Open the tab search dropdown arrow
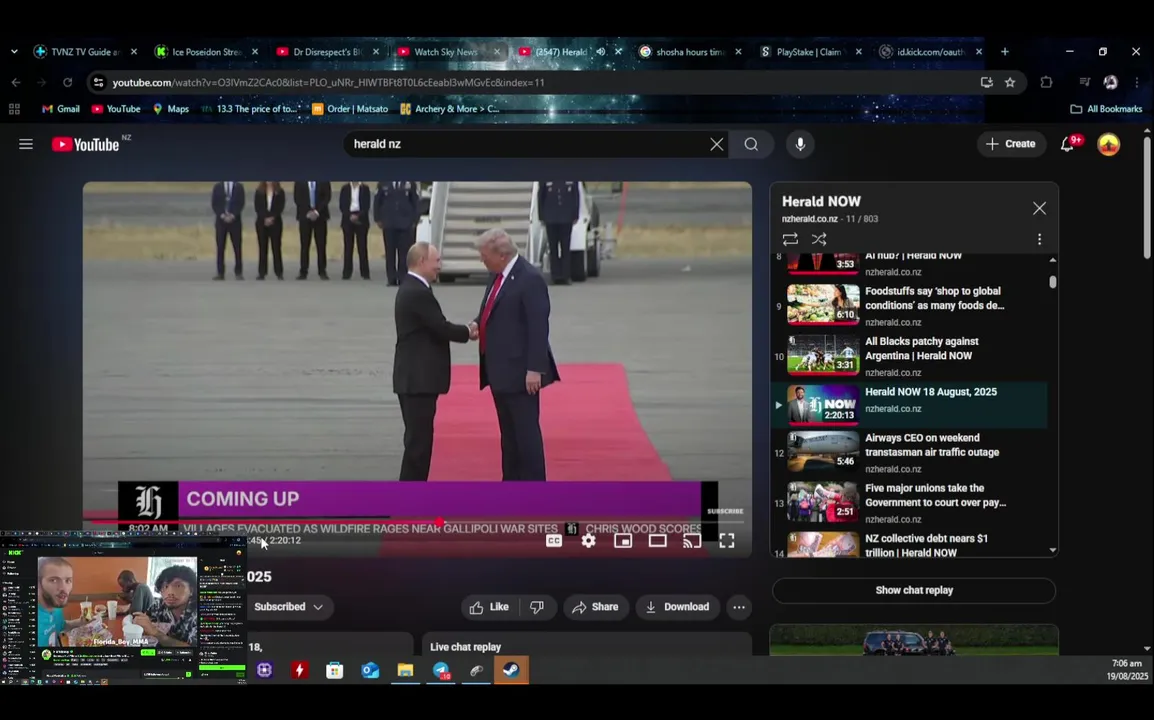 tap(14, 52)
